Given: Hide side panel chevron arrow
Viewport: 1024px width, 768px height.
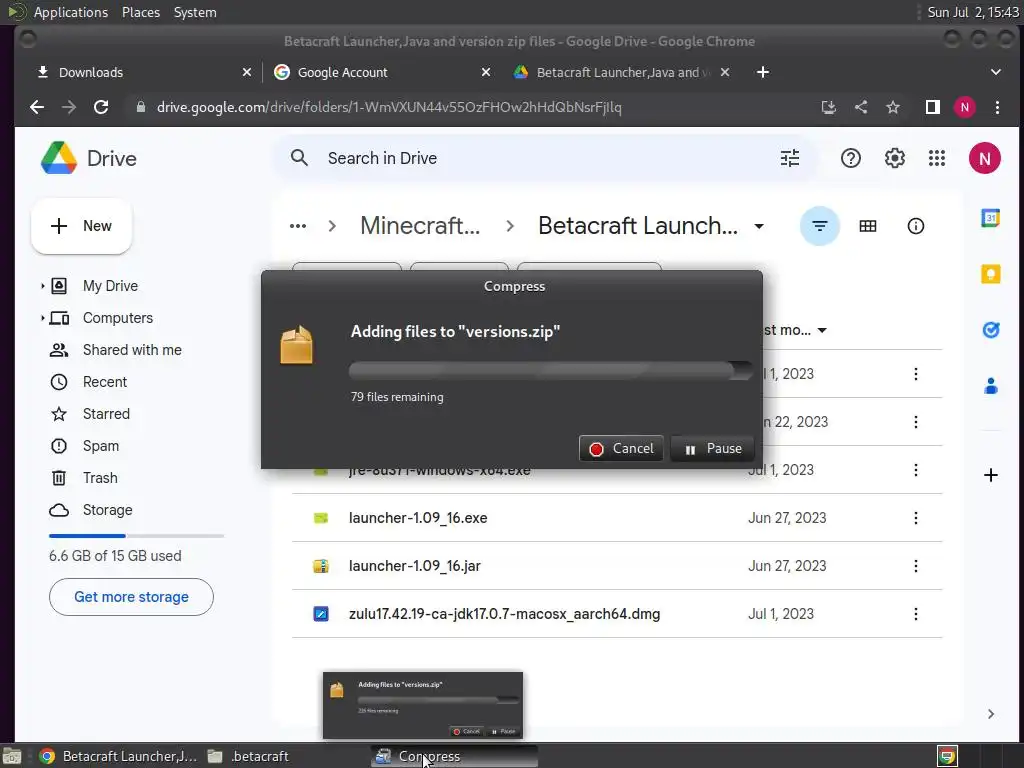Looking at the screenshot, I should [x=990, y=714].
